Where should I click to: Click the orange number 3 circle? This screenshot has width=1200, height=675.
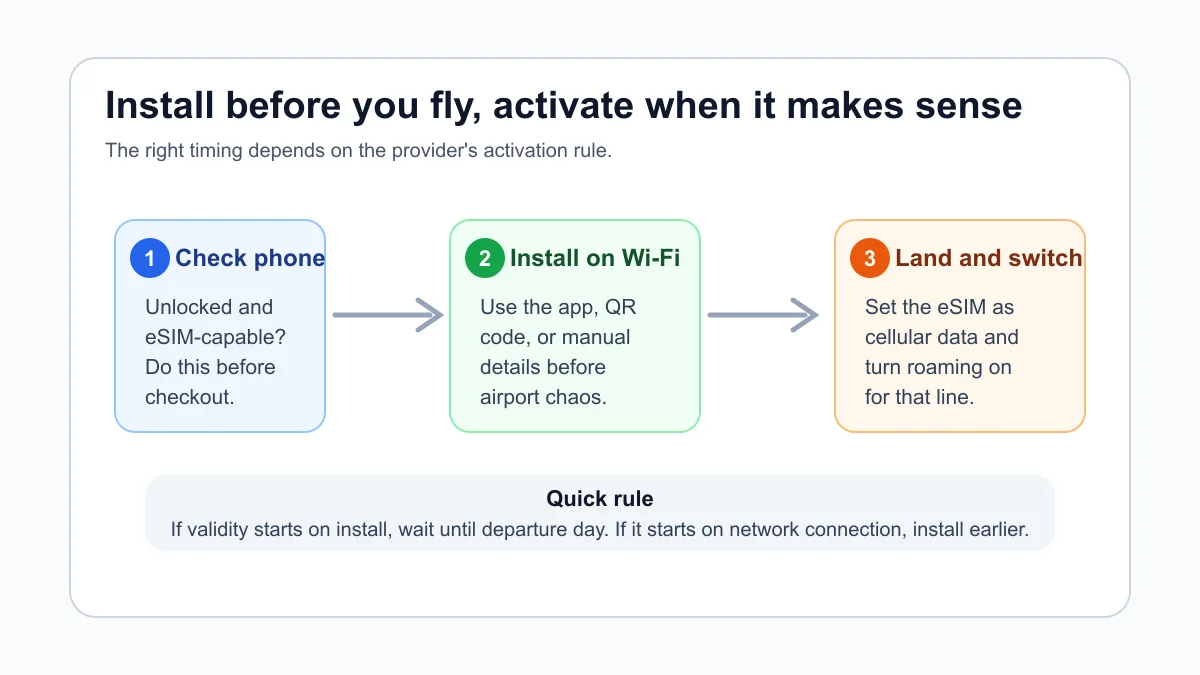(x=870, y=259)
